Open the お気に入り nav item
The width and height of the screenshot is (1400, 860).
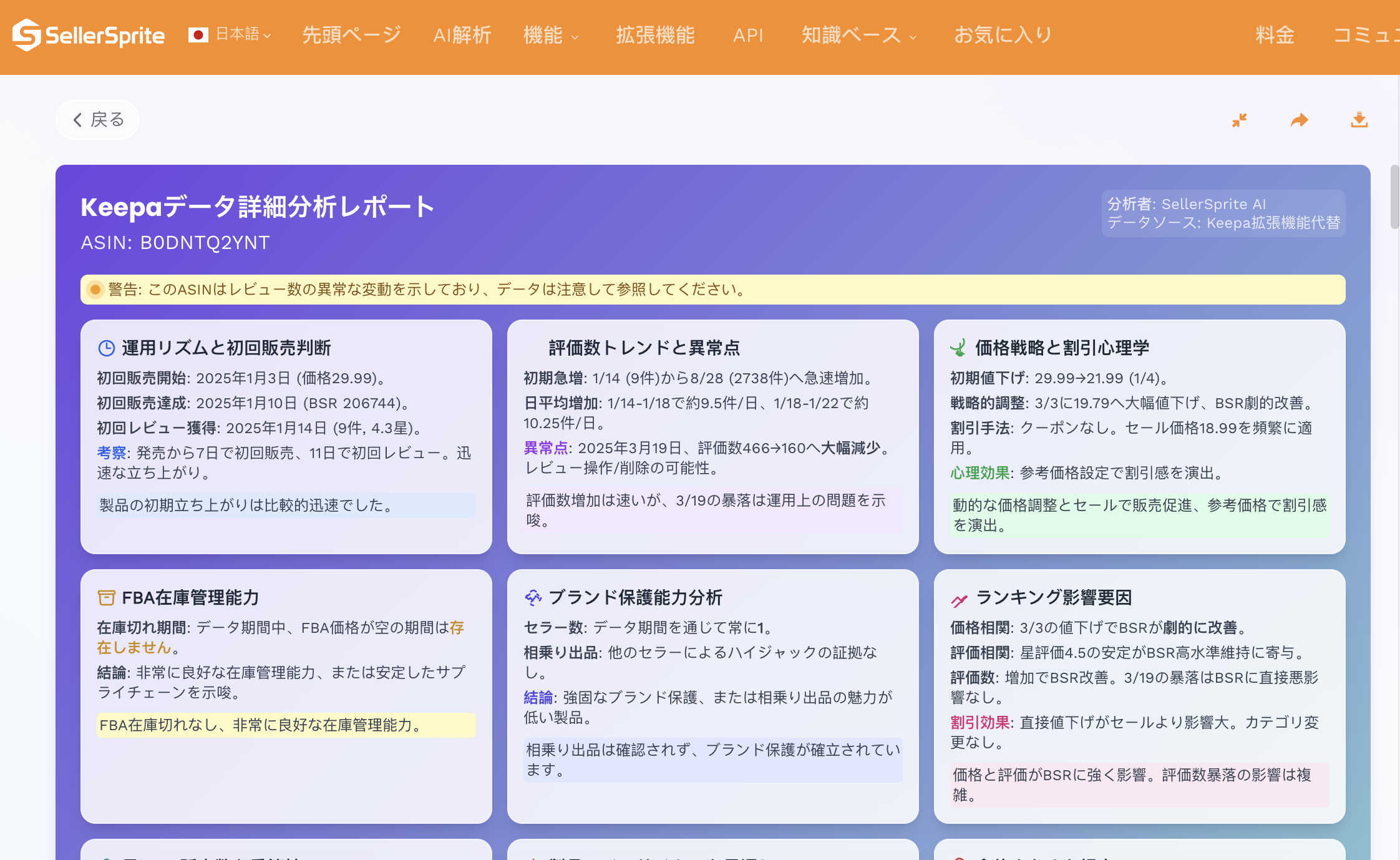[x=1003, y=35]
